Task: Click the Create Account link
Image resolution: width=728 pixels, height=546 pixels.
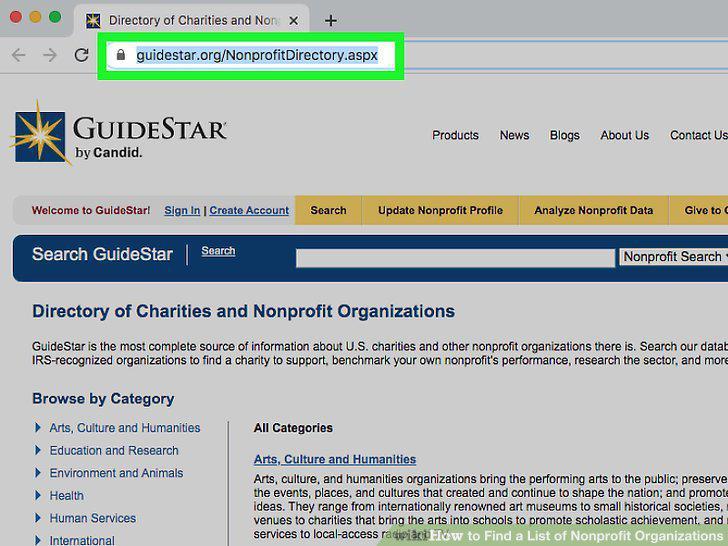Action: pos(249,210)
